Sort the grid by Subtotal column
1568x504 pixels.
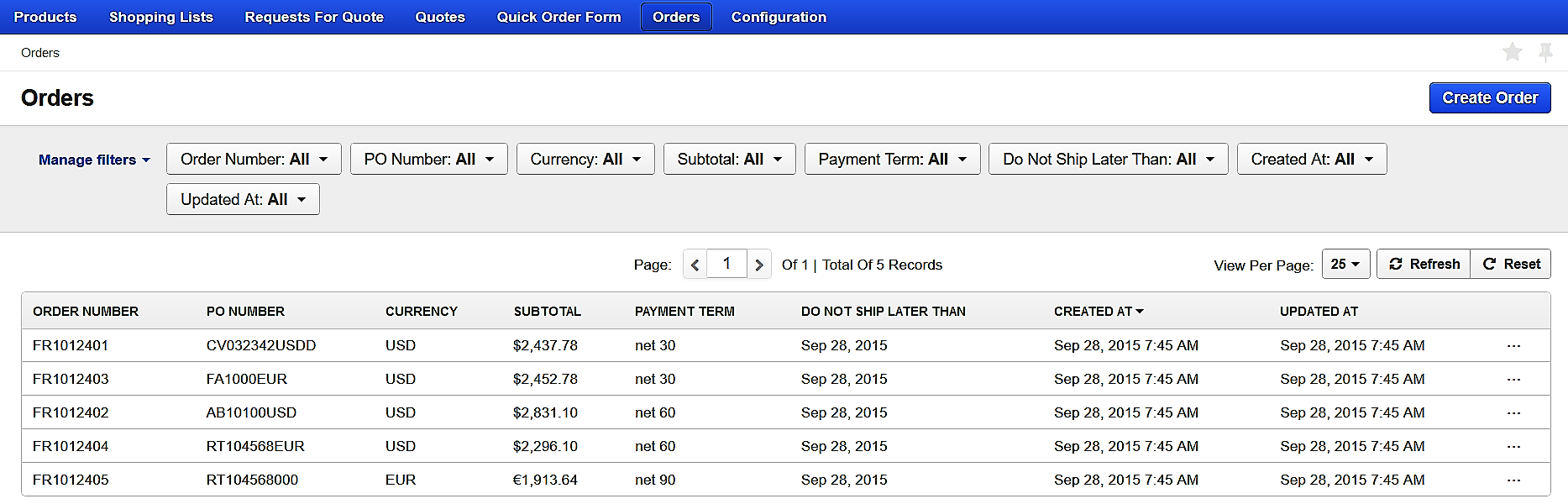point(548,312)
